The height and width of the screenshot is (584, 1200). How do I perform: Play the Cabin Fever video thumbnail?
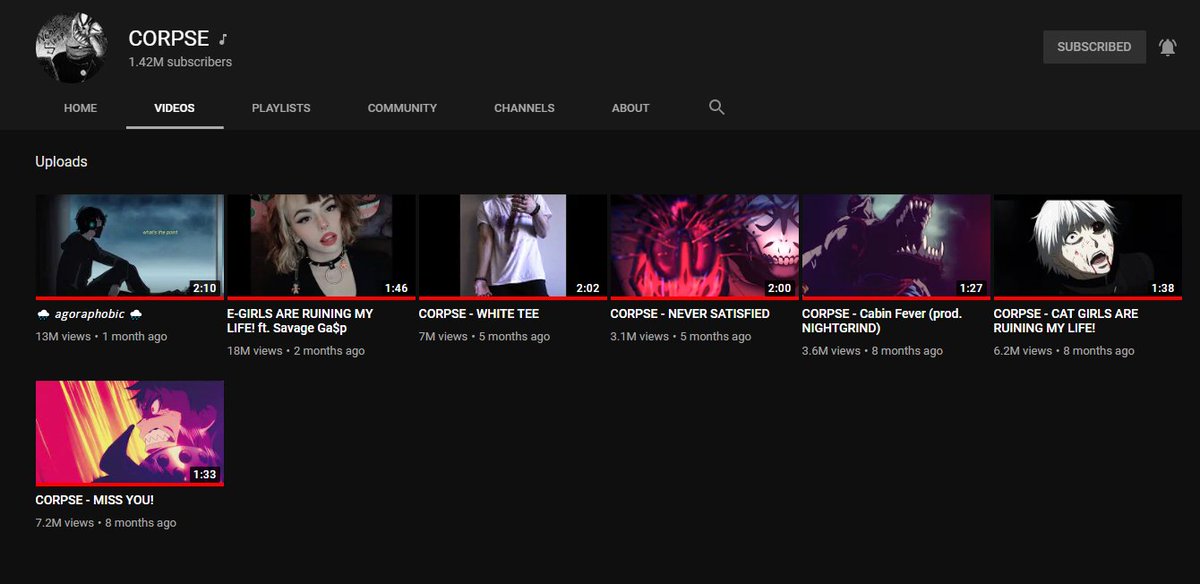click(x=895, y=245)
